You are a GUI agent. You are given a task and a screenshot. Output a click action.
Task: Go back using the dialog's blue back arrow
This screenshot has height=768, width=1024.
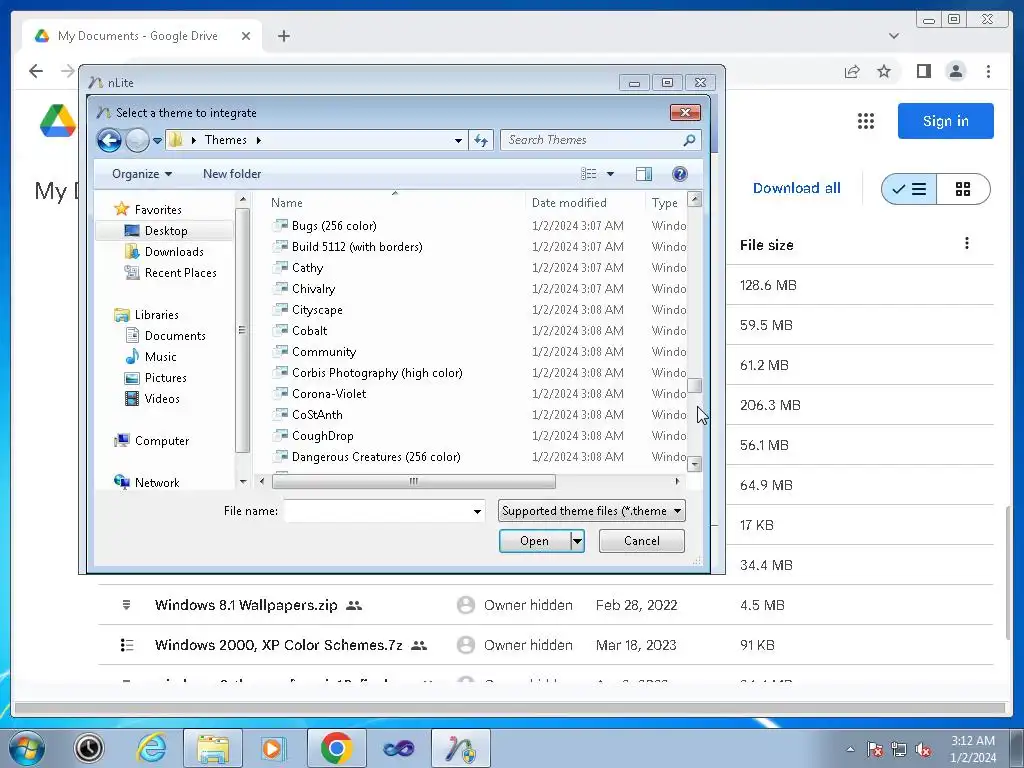point(109,140)
